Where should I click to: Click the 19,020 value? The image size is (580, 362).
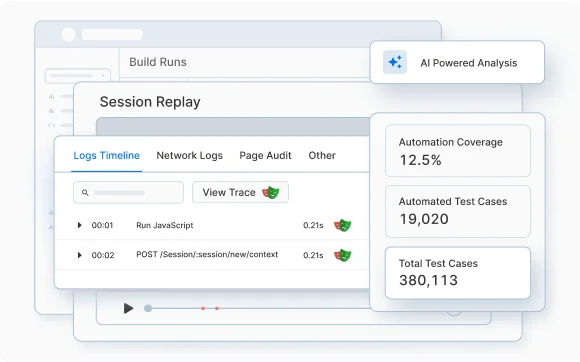[424, 219]
